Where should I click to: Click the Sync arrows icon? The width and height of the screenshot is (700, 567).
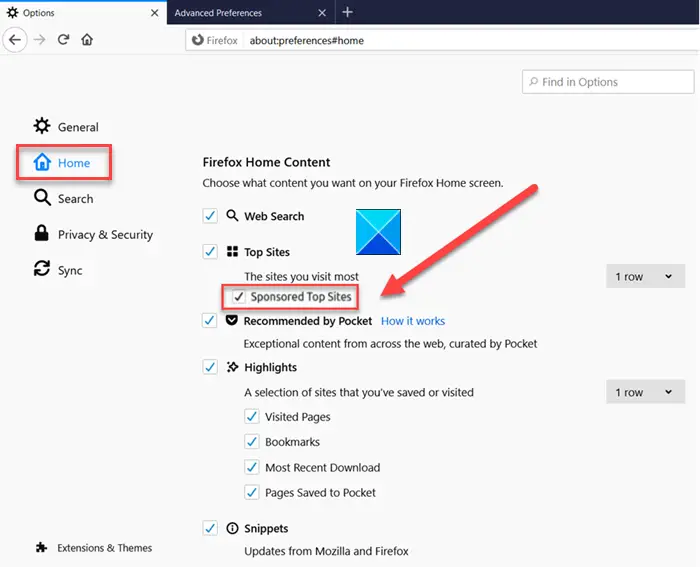(42, 269)
